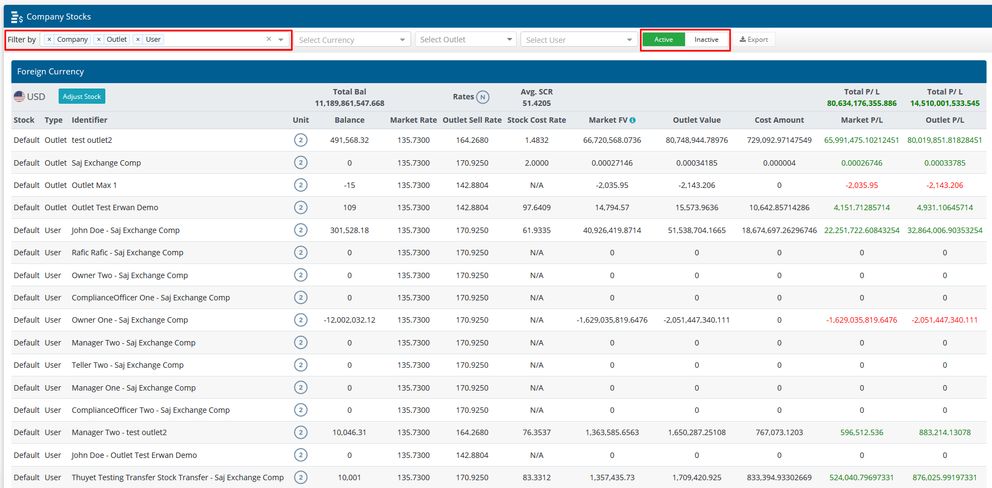Click unit icon for Saj Exchange Comp outlet row

(301, 163)
